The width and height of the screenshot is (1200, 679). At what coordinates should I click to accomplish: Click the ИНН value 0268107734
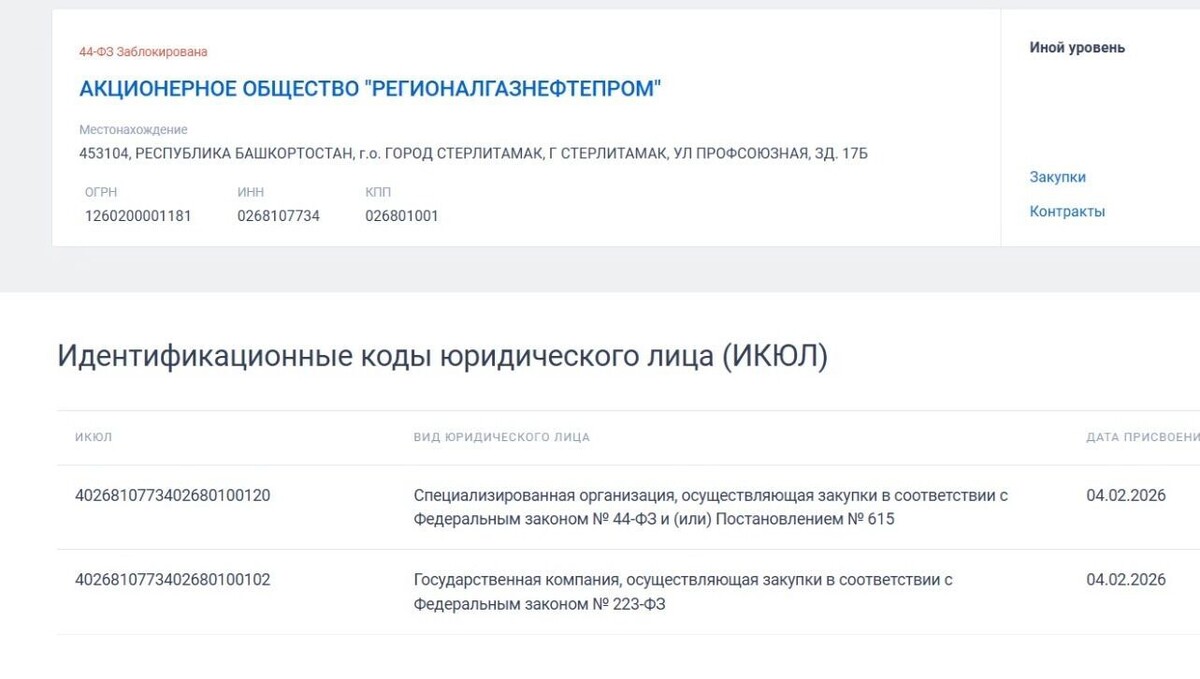pos(280,215)
